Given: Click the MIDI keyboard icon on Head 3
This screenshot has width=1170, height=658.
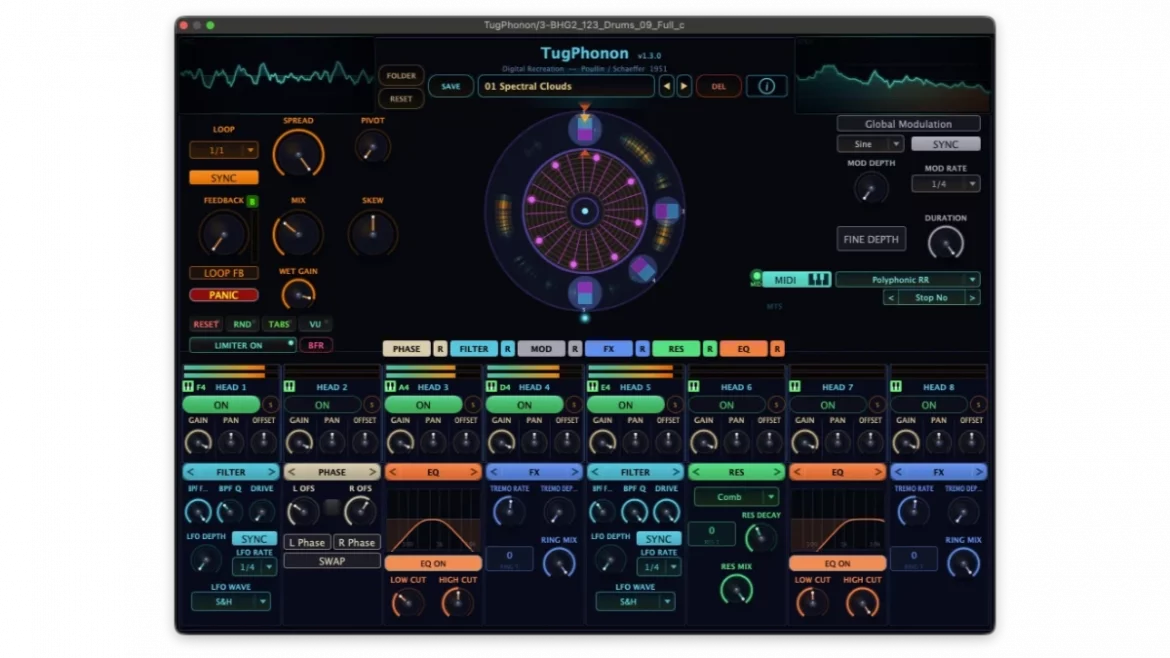Looking at the screenshot, I should click(390, 386).
